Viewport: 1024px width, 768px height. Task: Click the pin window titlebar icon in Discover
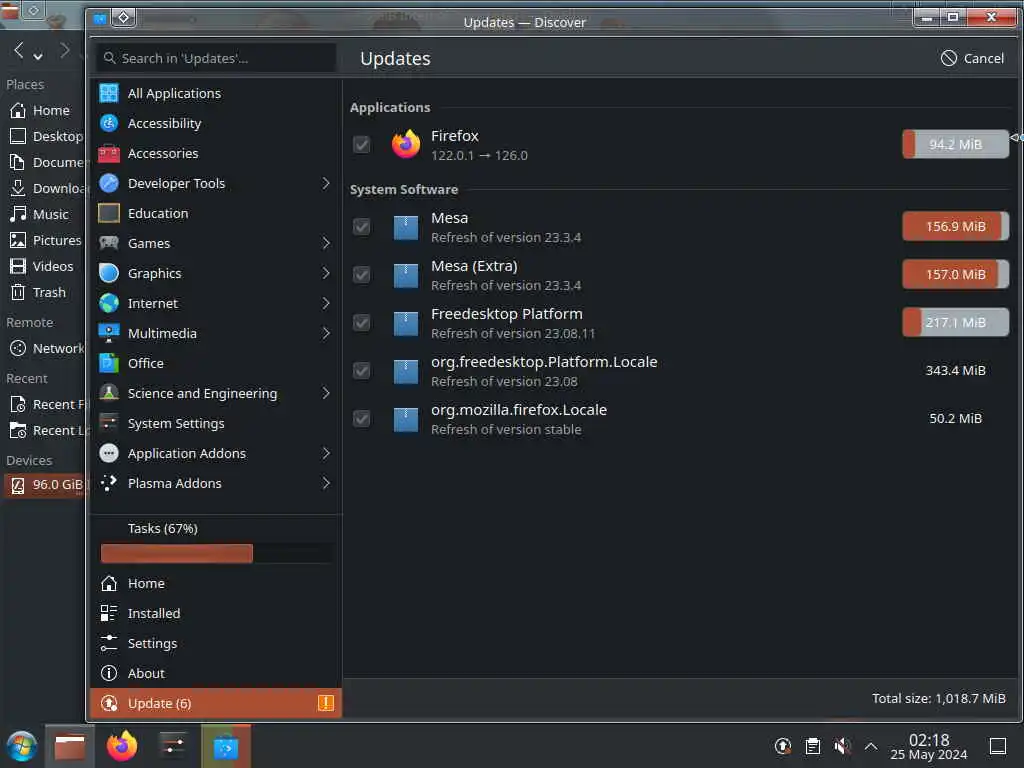click(x=123, y=18)
